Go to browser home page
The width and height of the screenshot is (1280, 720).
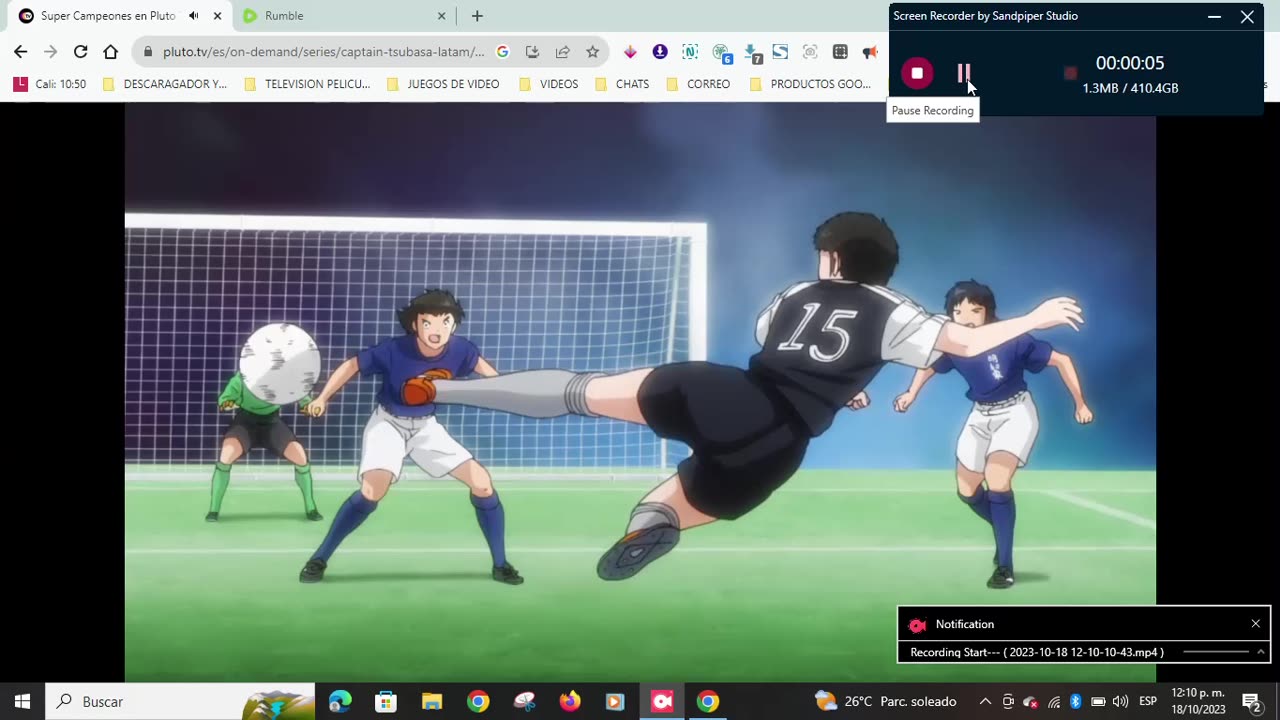[111, 52]
